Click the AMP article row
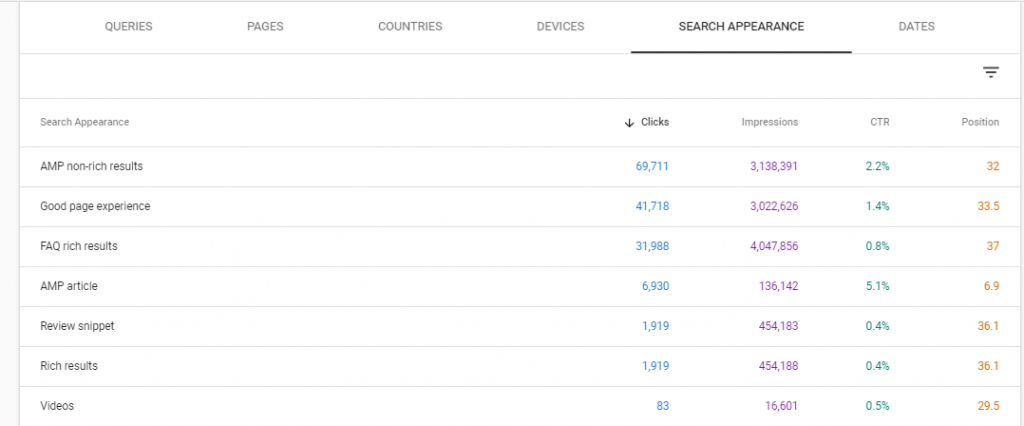This screenshot has width=1024, height=426. point(521,286)
